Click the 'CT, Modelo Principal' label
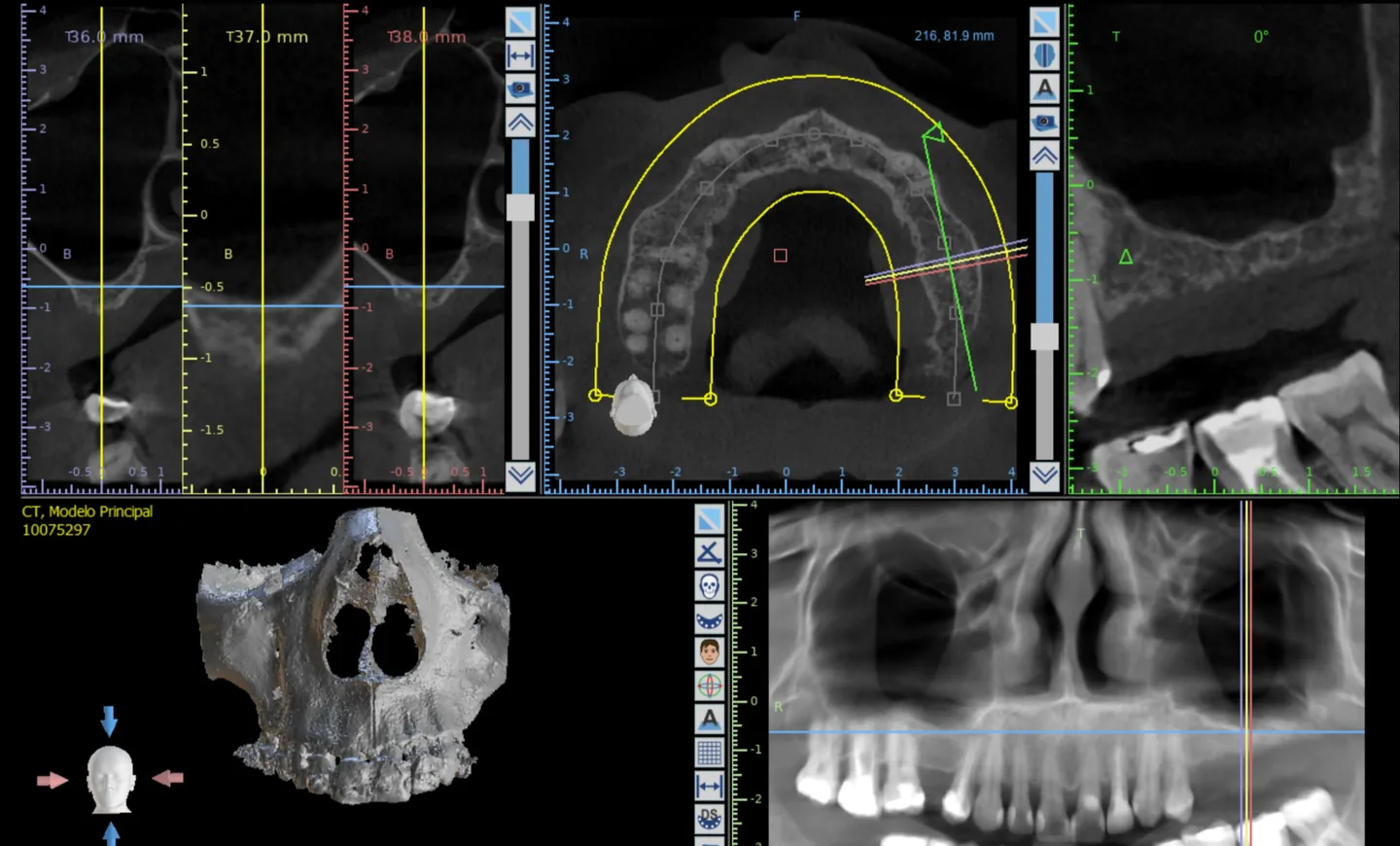1400x846 pixels. [x=87, y=511]
